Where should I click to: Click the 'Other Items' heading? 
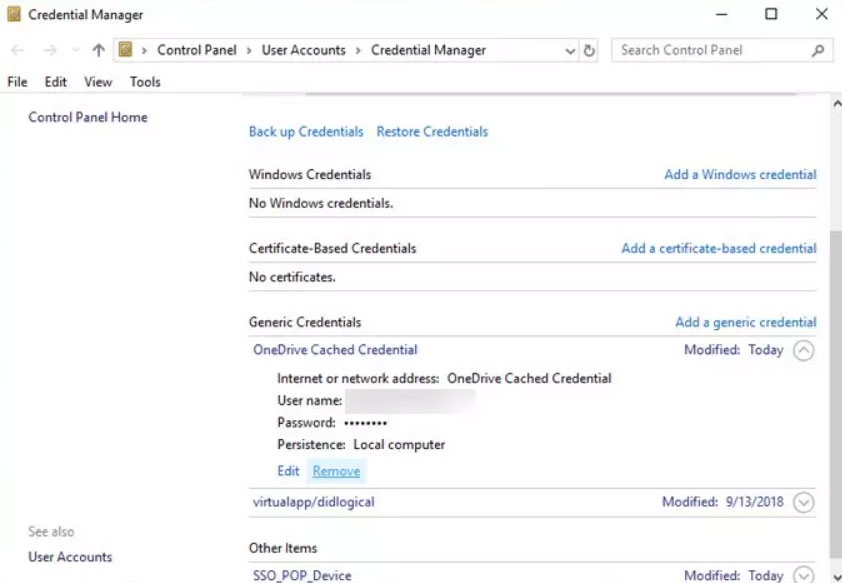[x=283, y=548]
